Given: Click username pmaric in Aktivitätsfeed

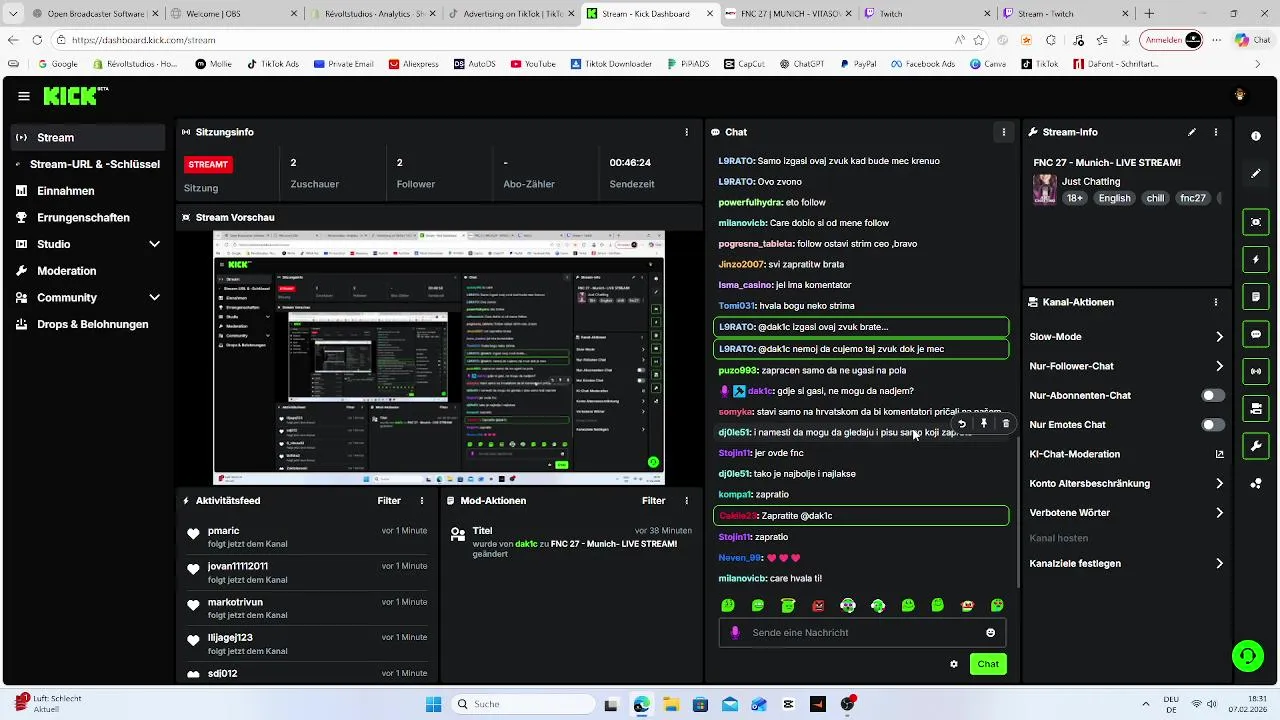Looking at the screenshot, I should (x=223, y=531).
